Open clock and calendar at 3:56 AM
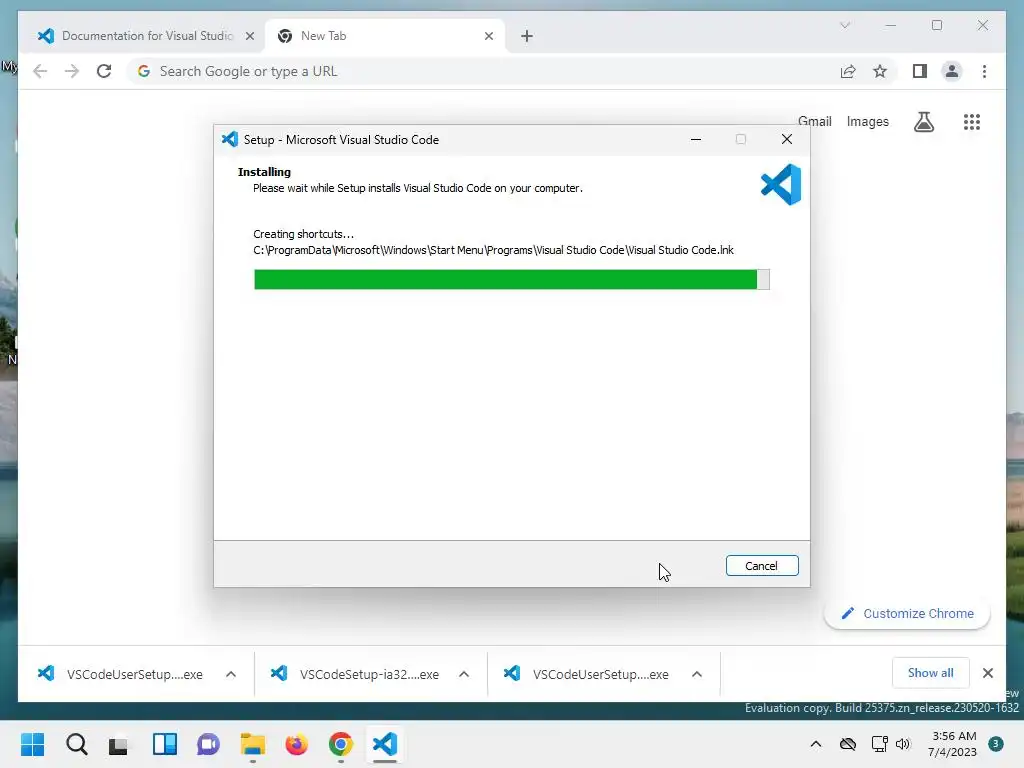1024x768 pixels. click(x=952, y=744)
